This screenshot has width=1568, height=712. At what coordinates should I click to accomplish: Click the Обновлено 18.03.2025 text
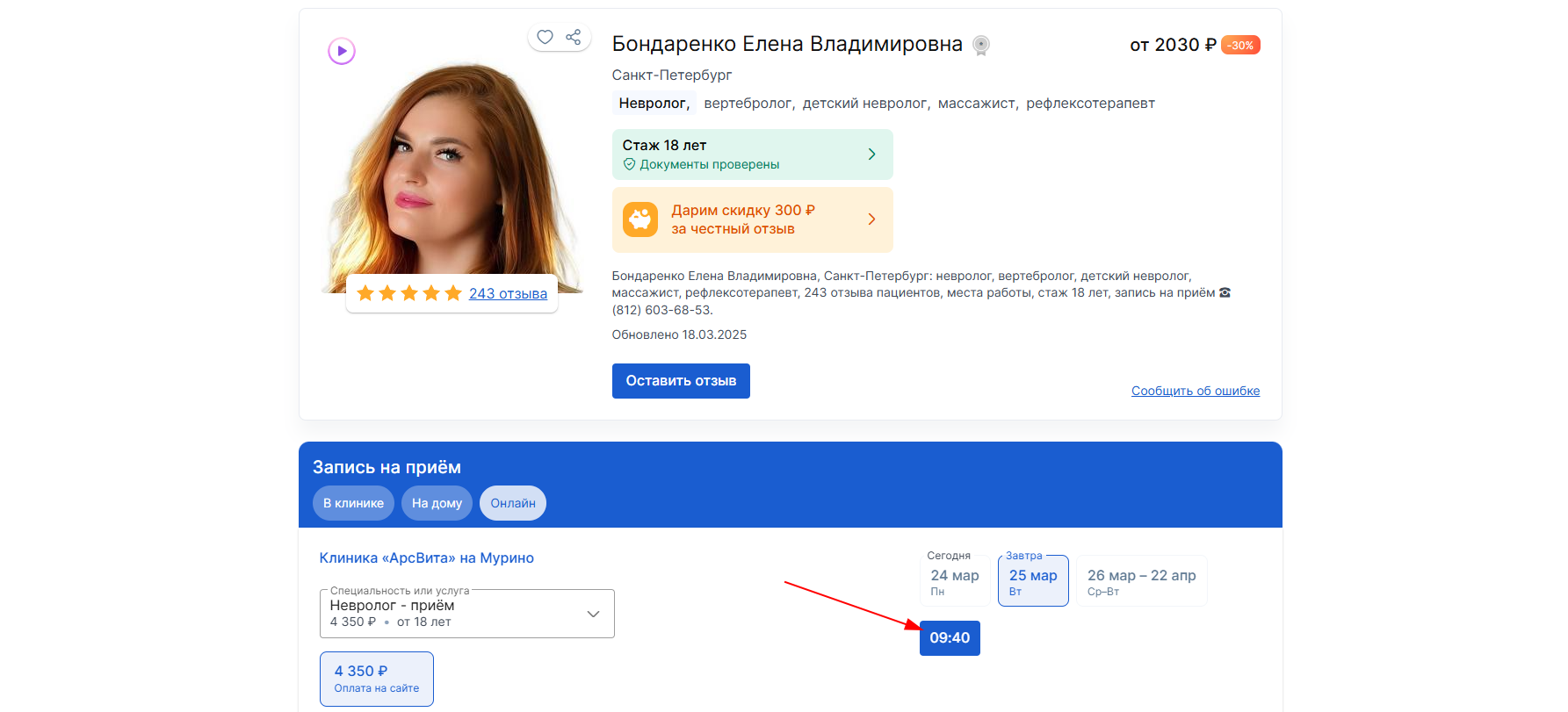coord(679,334)
